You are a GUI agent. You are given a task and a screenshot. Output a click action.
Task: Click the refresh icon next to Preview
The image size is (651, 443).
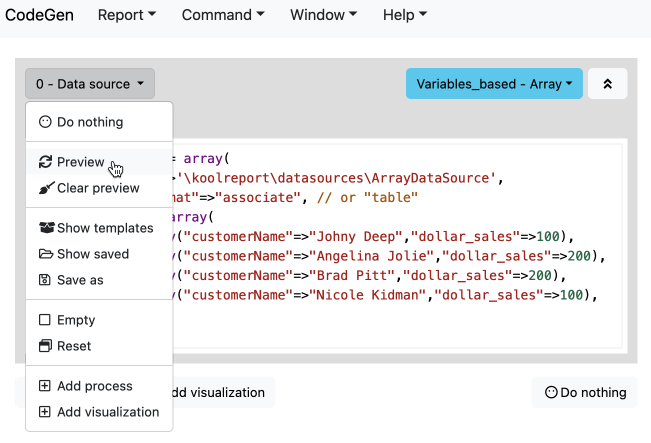(45, 162)
